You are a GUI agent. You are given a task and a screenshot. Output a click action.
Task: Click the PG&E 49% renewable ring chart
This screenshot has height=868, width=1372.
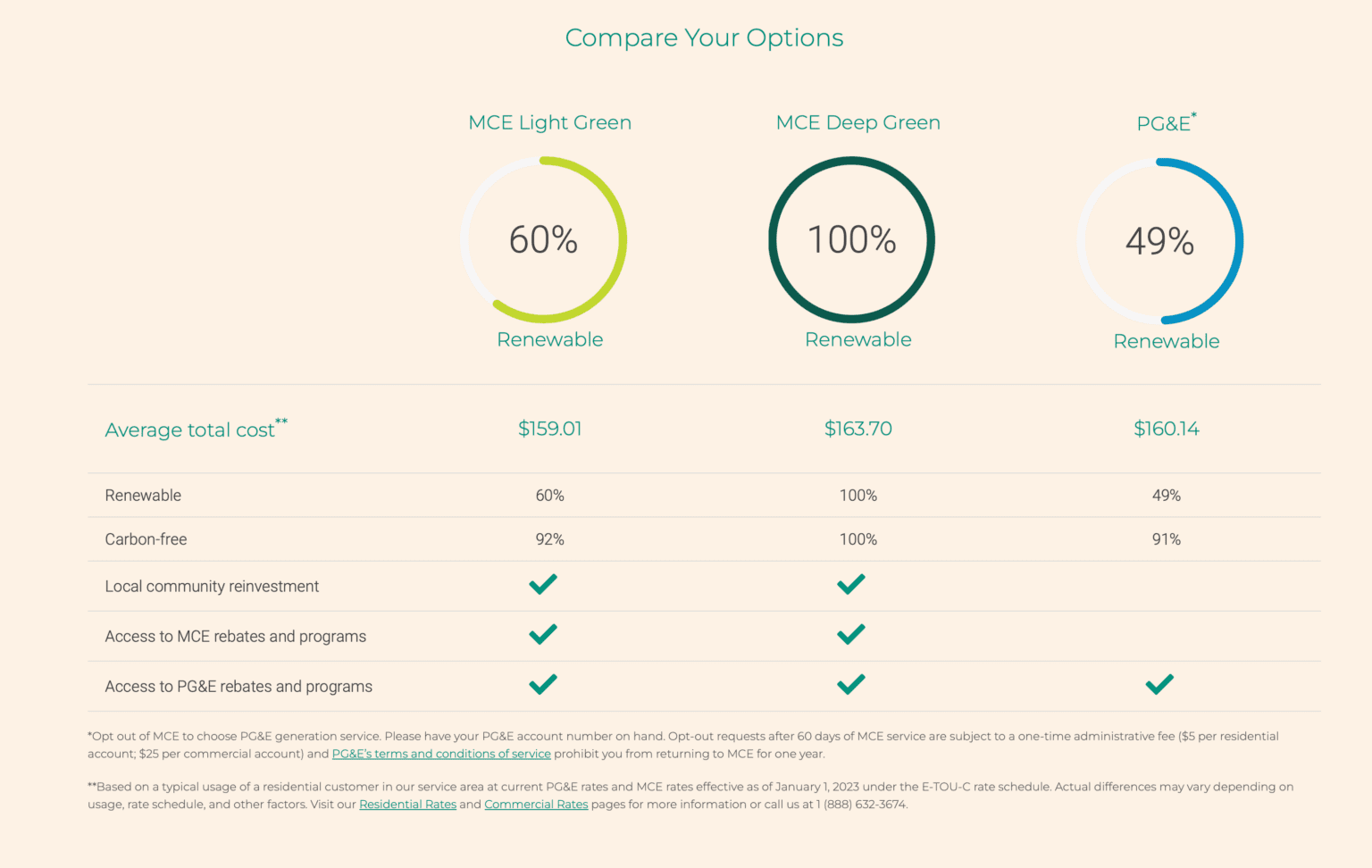(1160, 241)
